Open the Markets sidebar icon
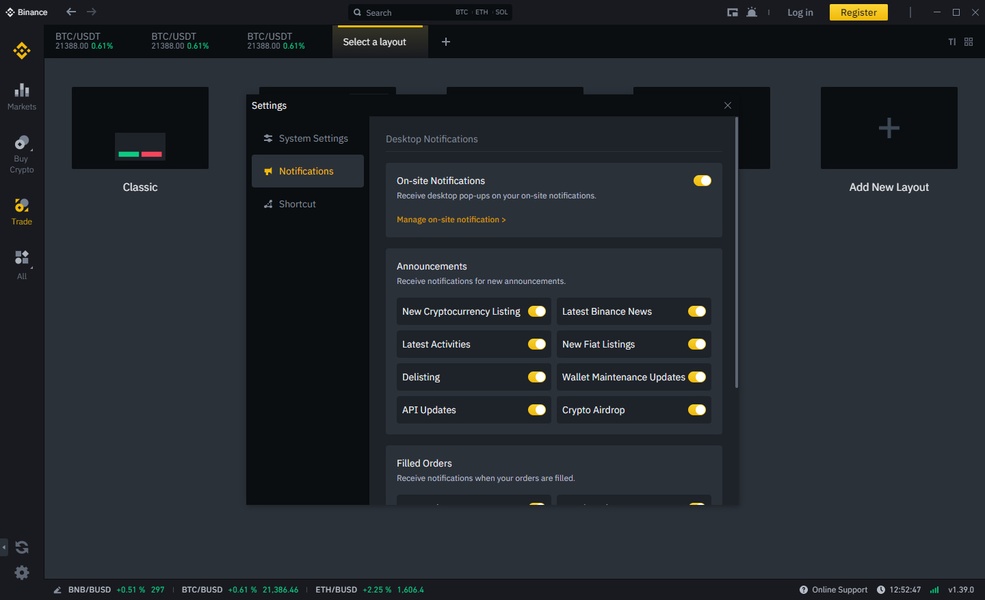Screen dimensions: 985x600 [21, 95]
